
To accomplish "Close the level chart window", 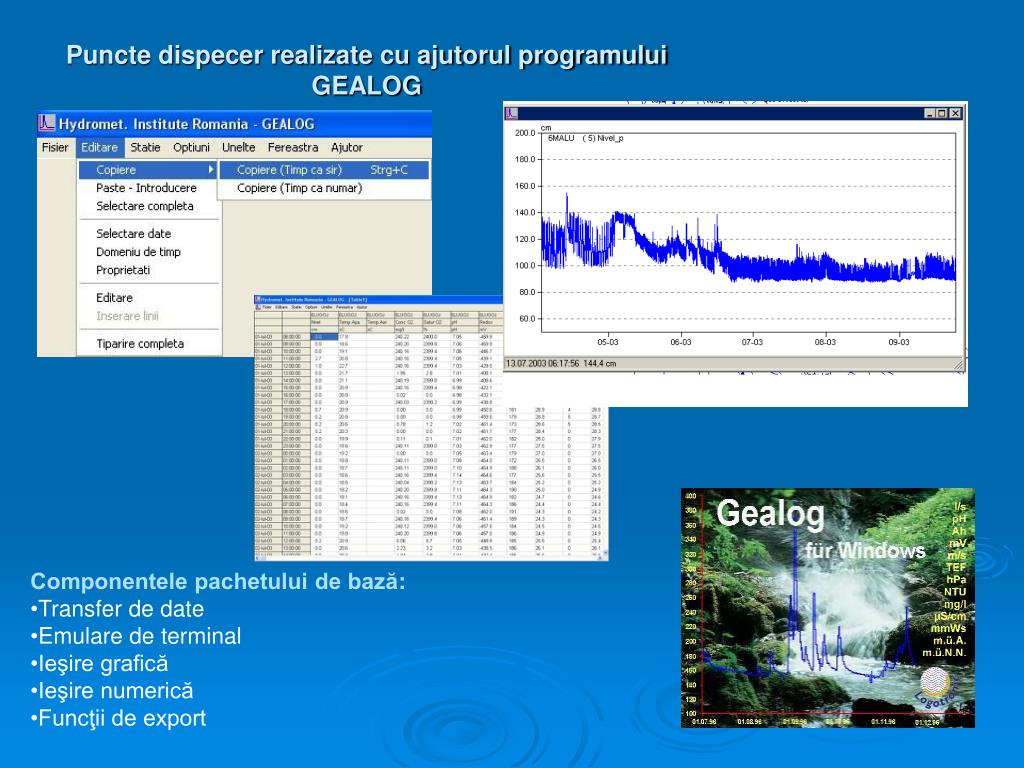I will pyautogui.click(x=955, y=114).
